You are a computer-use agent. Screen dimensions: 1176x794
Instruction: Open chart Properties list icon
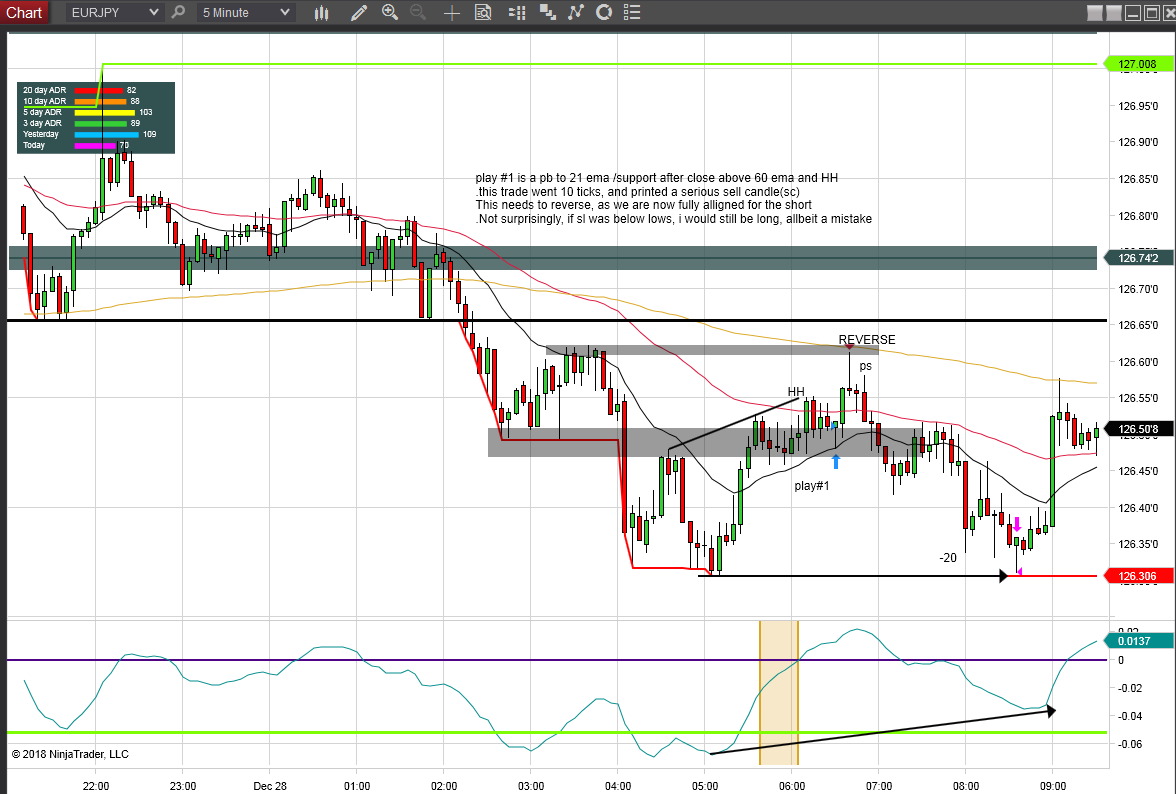point(632,12)
